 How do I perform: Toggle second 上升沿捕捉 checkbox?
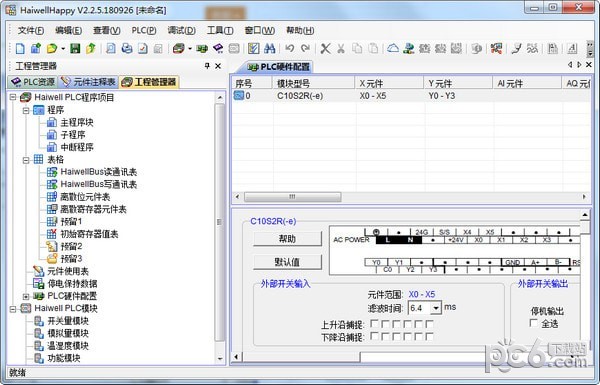[x=386, y=324]
